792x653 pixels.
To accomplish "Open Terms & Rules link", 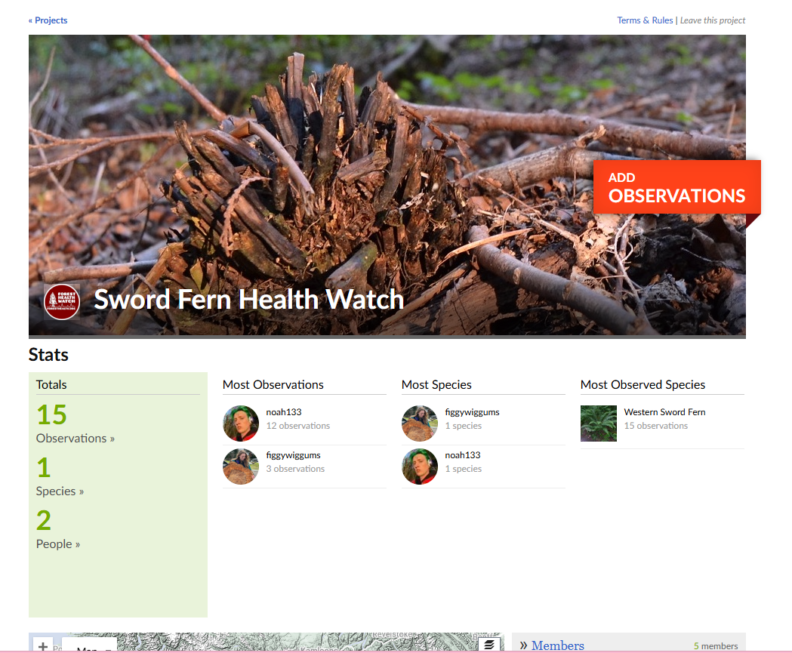I will tap(645, 20).
